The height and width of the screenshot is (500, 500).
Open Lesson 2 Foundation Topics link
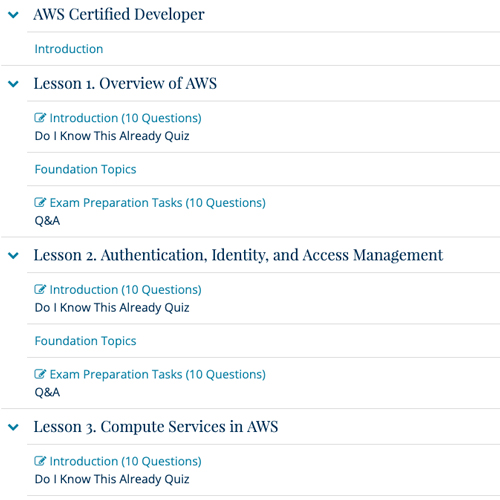pos(86,341)
